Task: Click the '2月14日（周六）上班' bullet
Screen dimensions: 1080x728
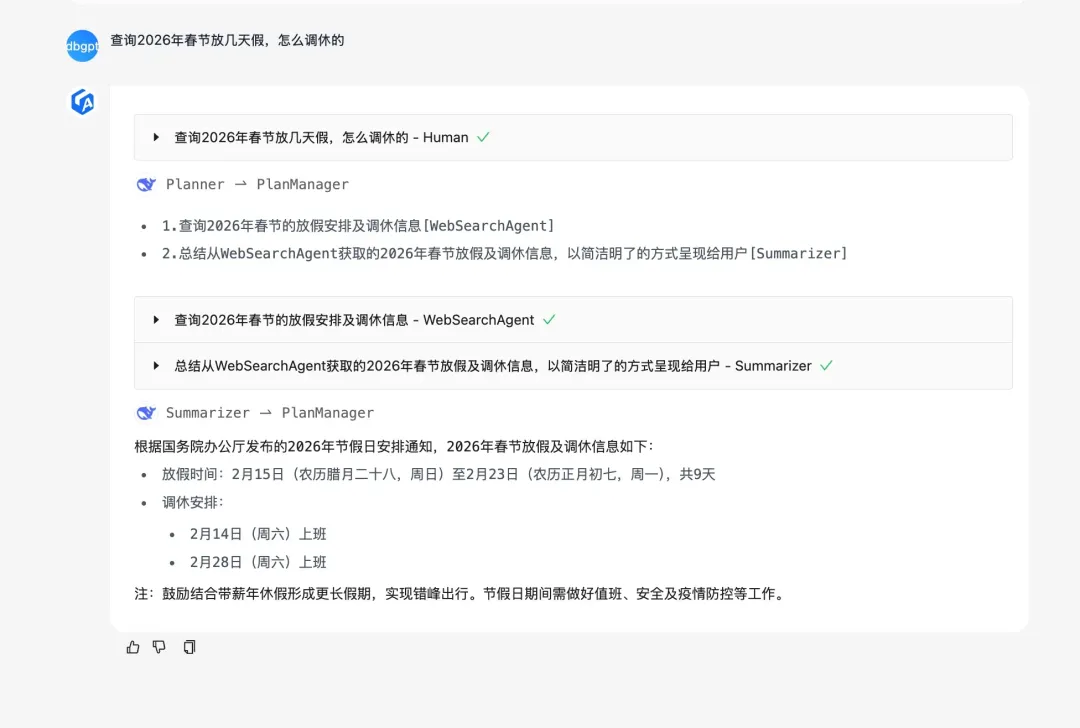Action: 258,534
